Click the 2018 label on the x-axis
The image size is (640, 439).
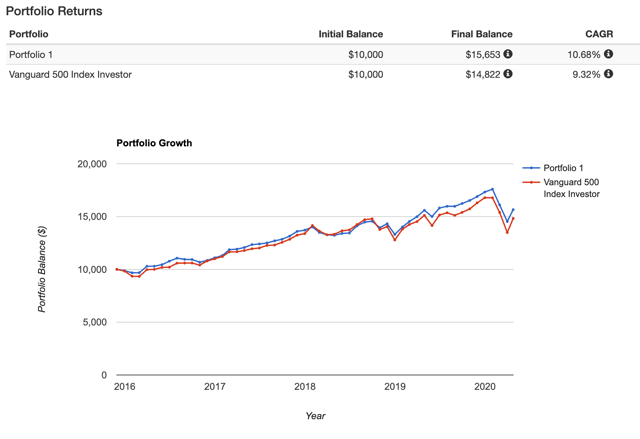(305, 386)
